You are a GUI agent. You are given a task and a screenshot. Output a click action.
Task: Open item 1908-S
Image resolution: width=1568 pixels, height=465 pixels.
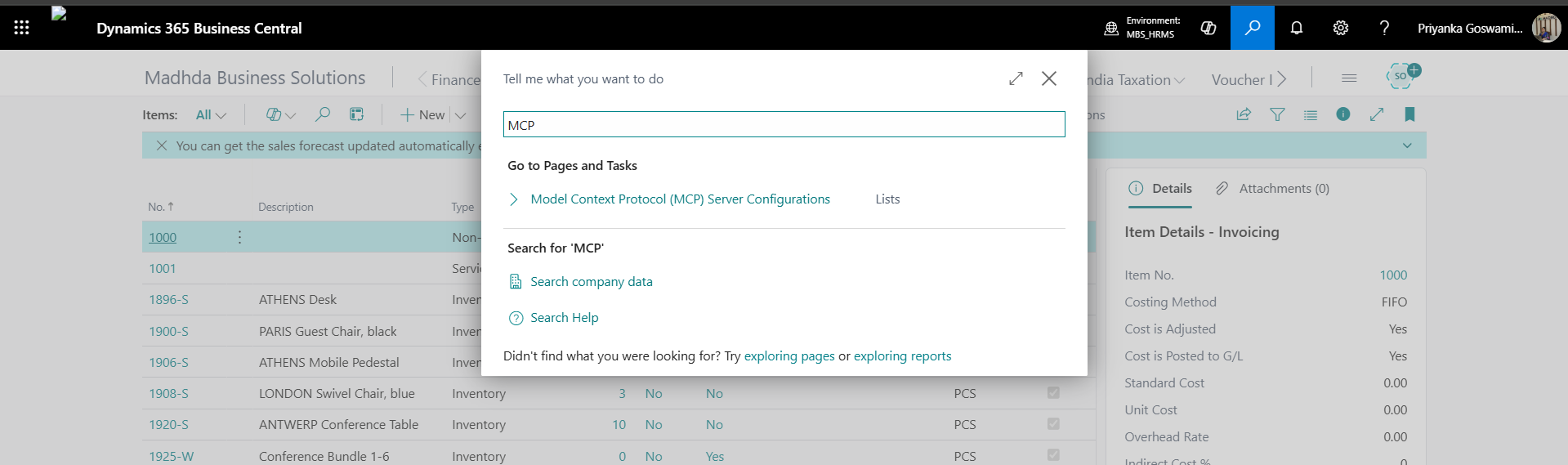click(168, 394)
